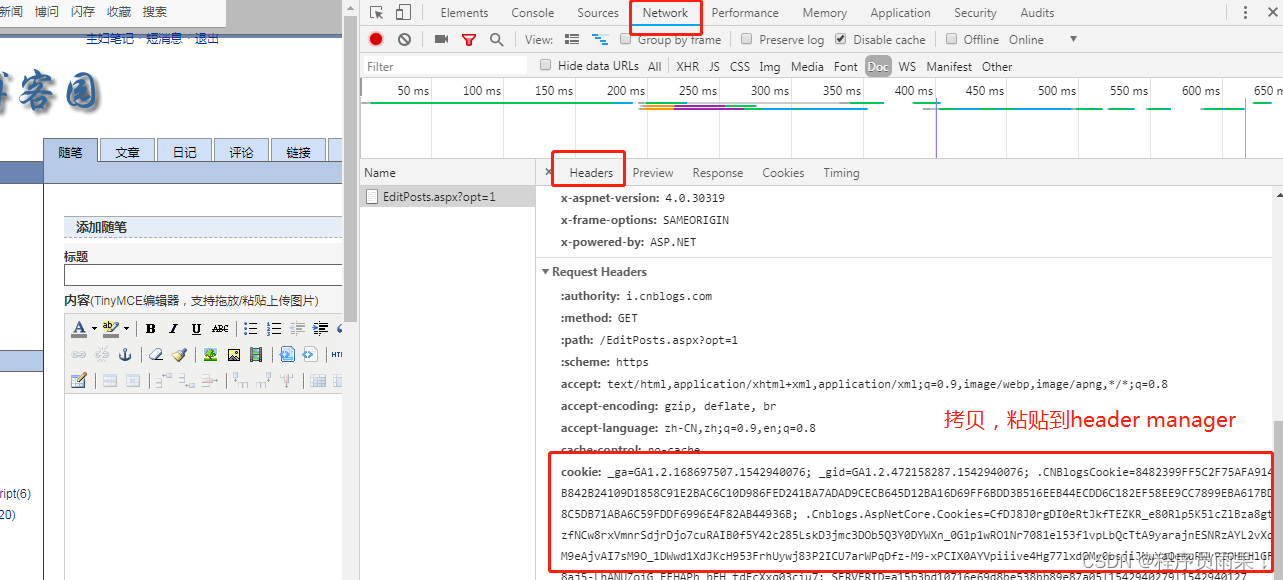The image size is (1283, 580).
Task: Toggle the Hide data URLs checkbox
Action: (x=545, y=64)
